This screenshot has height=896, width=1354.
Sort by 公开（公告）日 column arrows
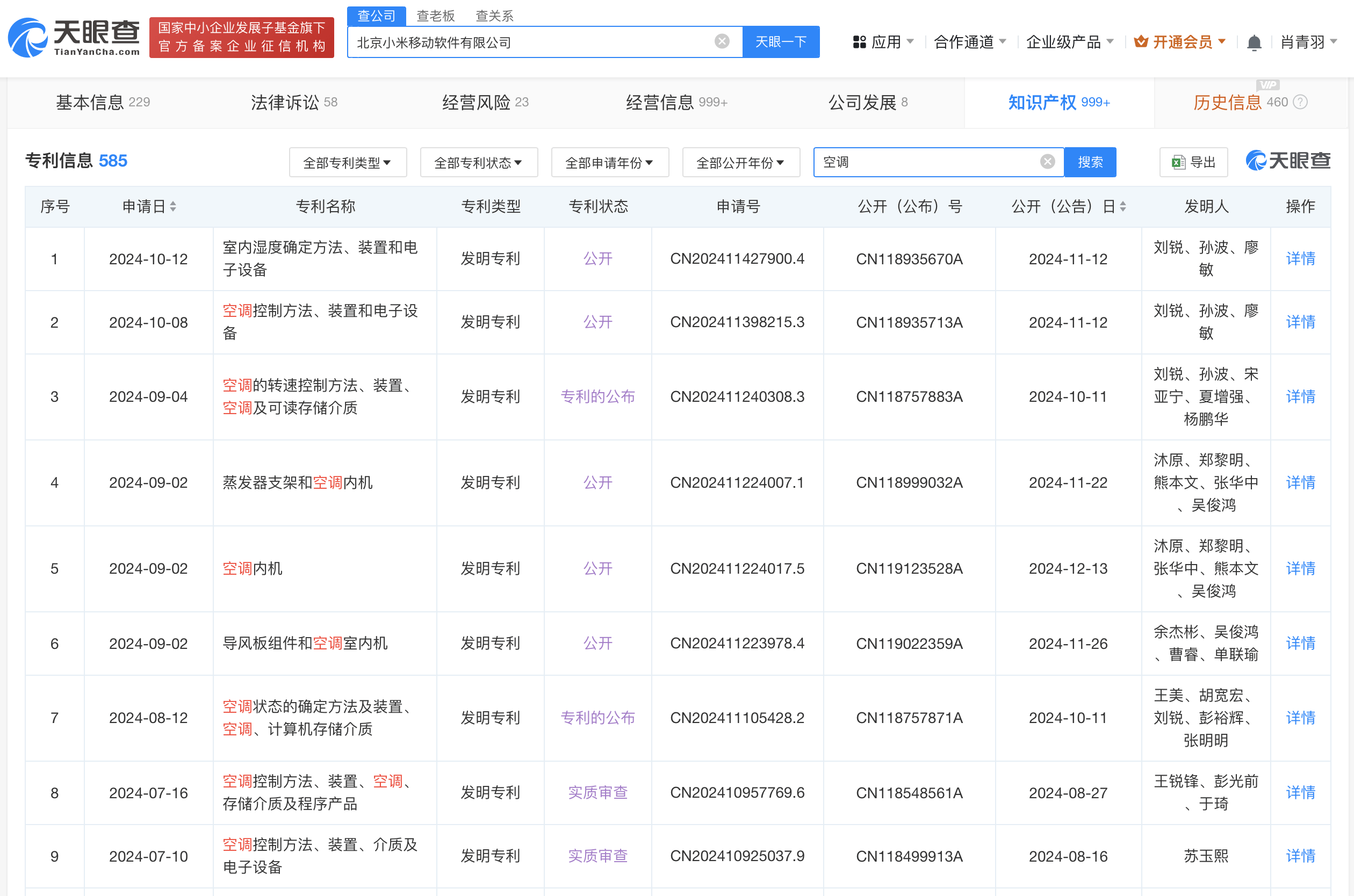click(x=1122, y=206)
